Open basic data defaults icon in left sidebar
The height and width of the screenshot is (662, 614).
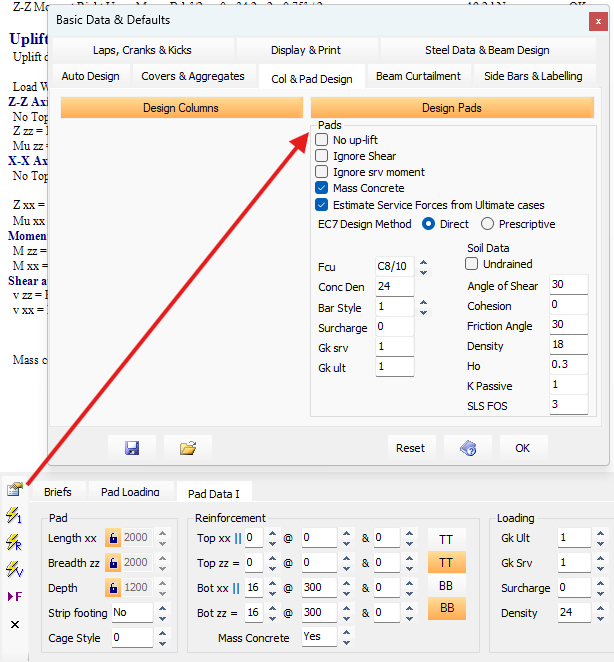click(x=14, y=490)
